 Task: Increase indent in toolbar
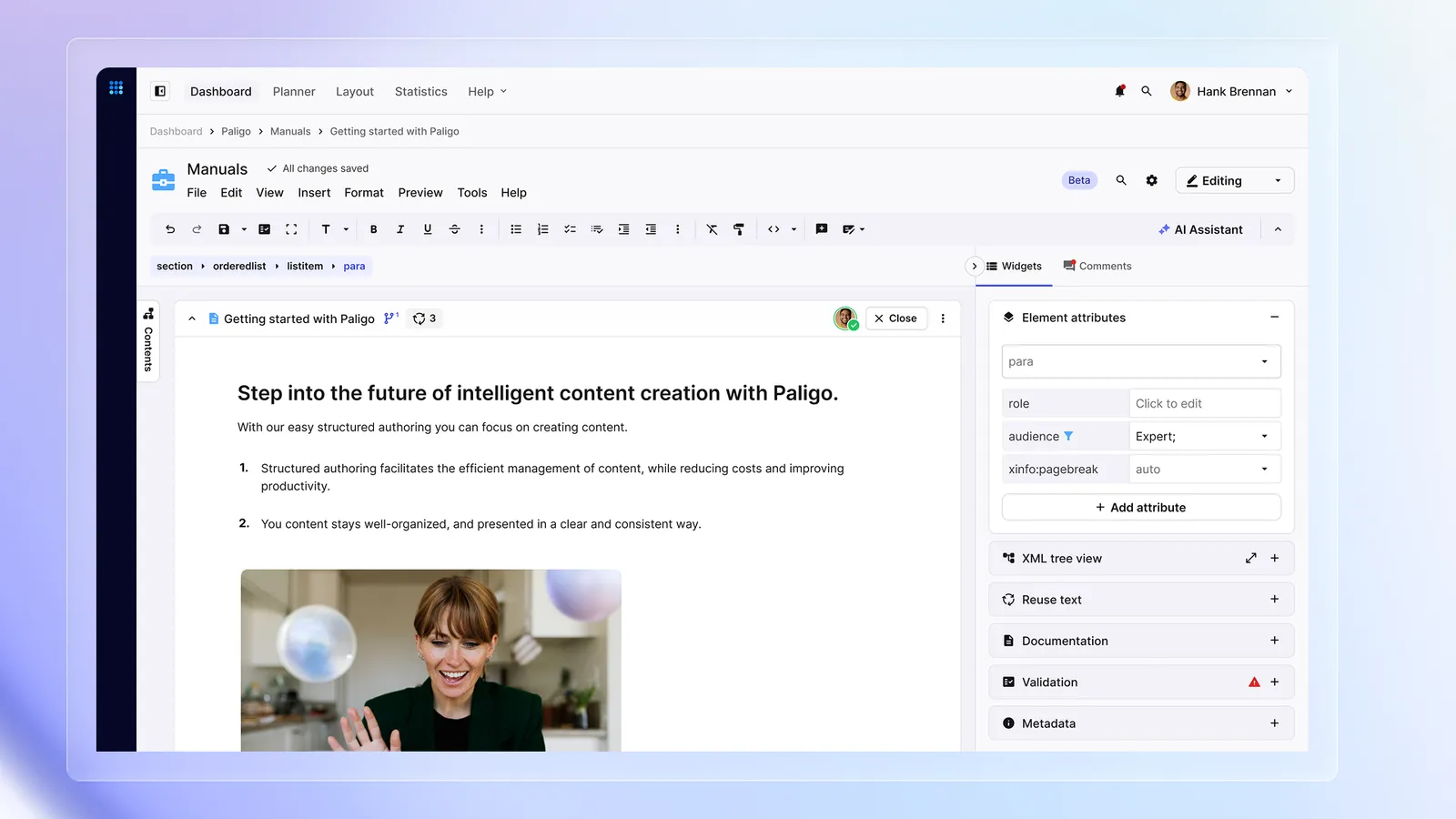pos(623,229)
